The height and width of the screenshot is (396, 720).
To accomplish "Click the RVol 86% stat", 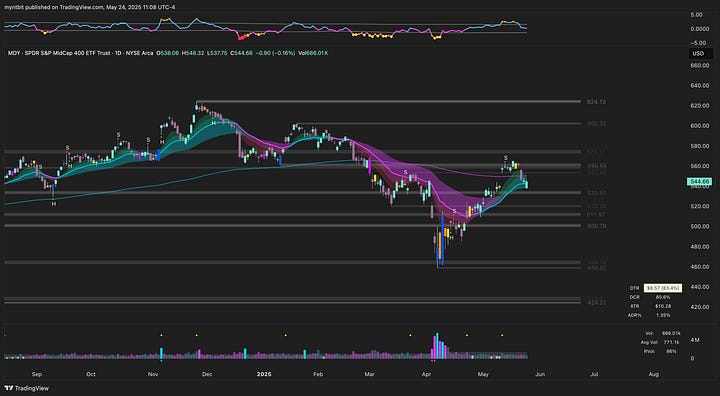I will 660,351.
